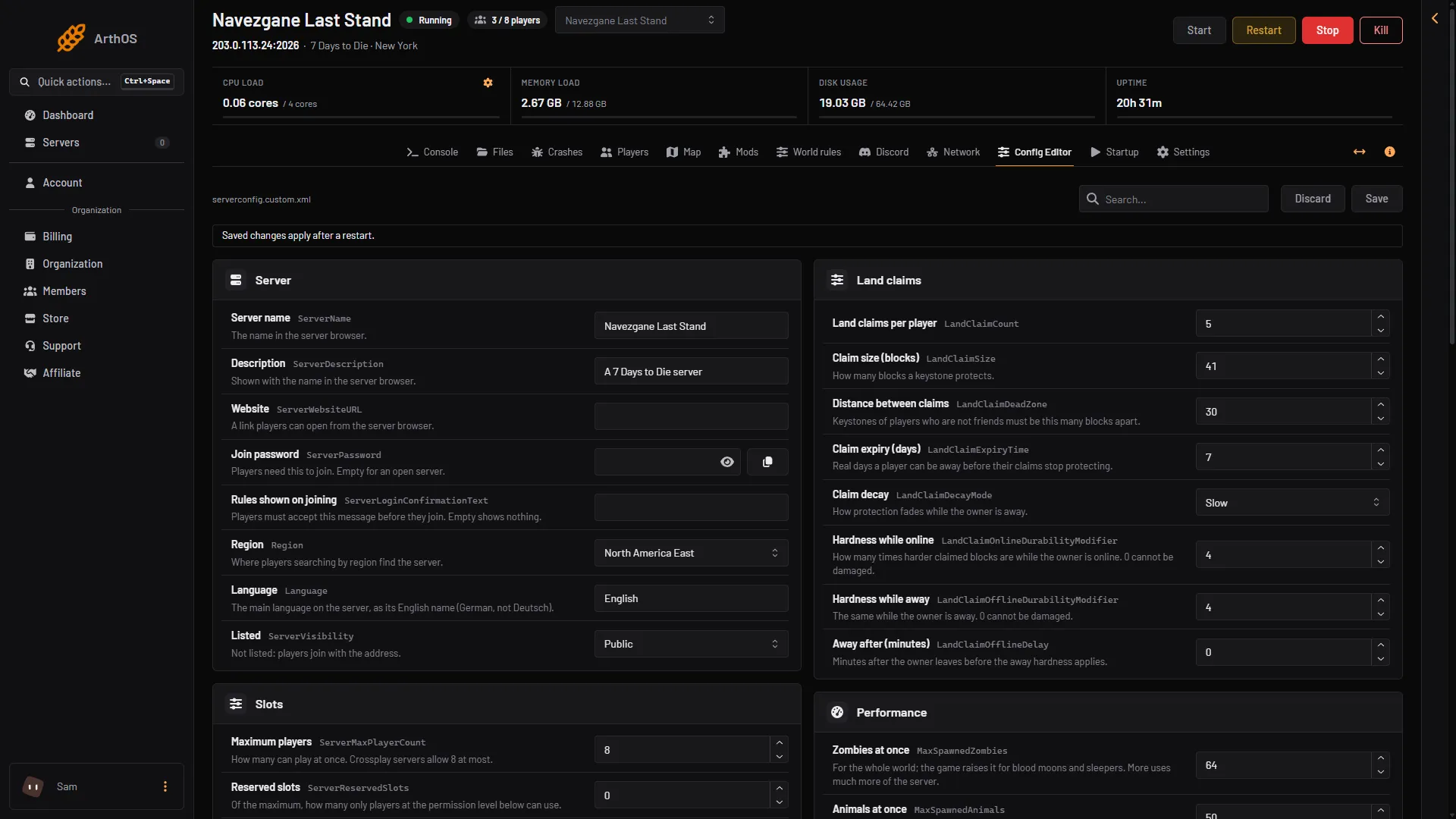Decrease Claim expiry days value
The image size is (1456, 819).
pyautogui.click(x=1380, y=464)
